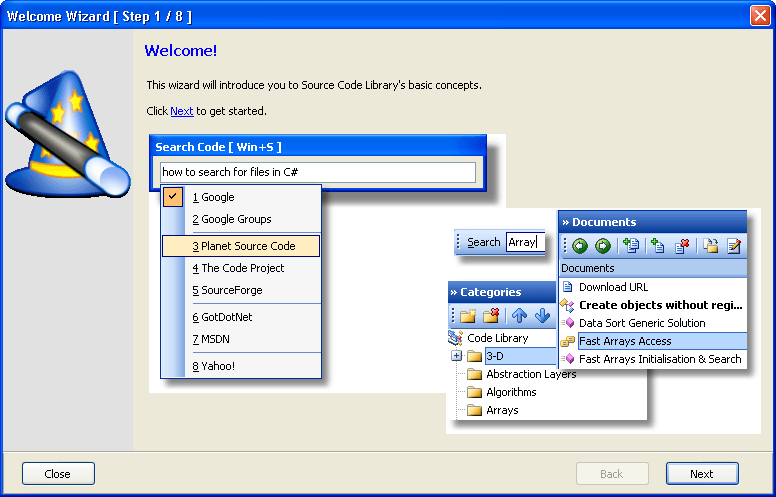Click the green back arrow in Documents toolbar
The width and height of the screenshot is (776, 497).
point(580,246)
